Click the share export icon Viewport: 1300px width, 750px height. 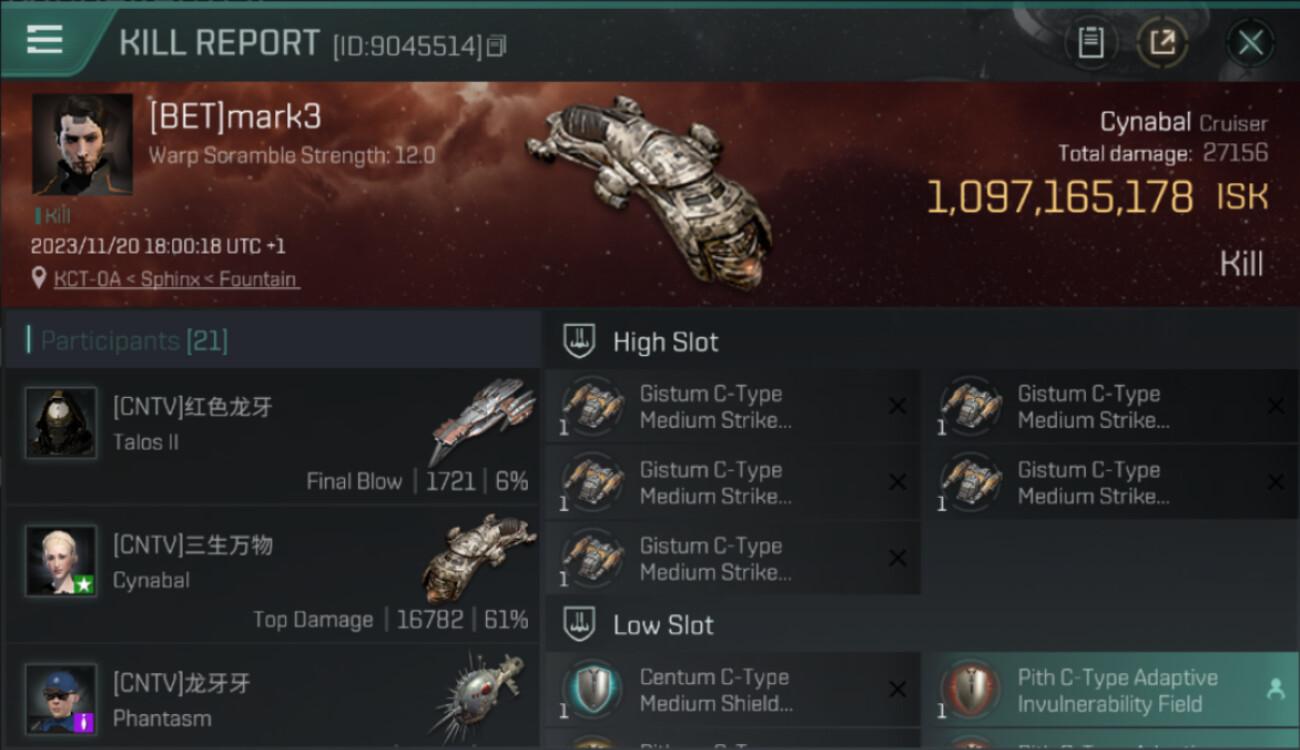point(1162,43)
